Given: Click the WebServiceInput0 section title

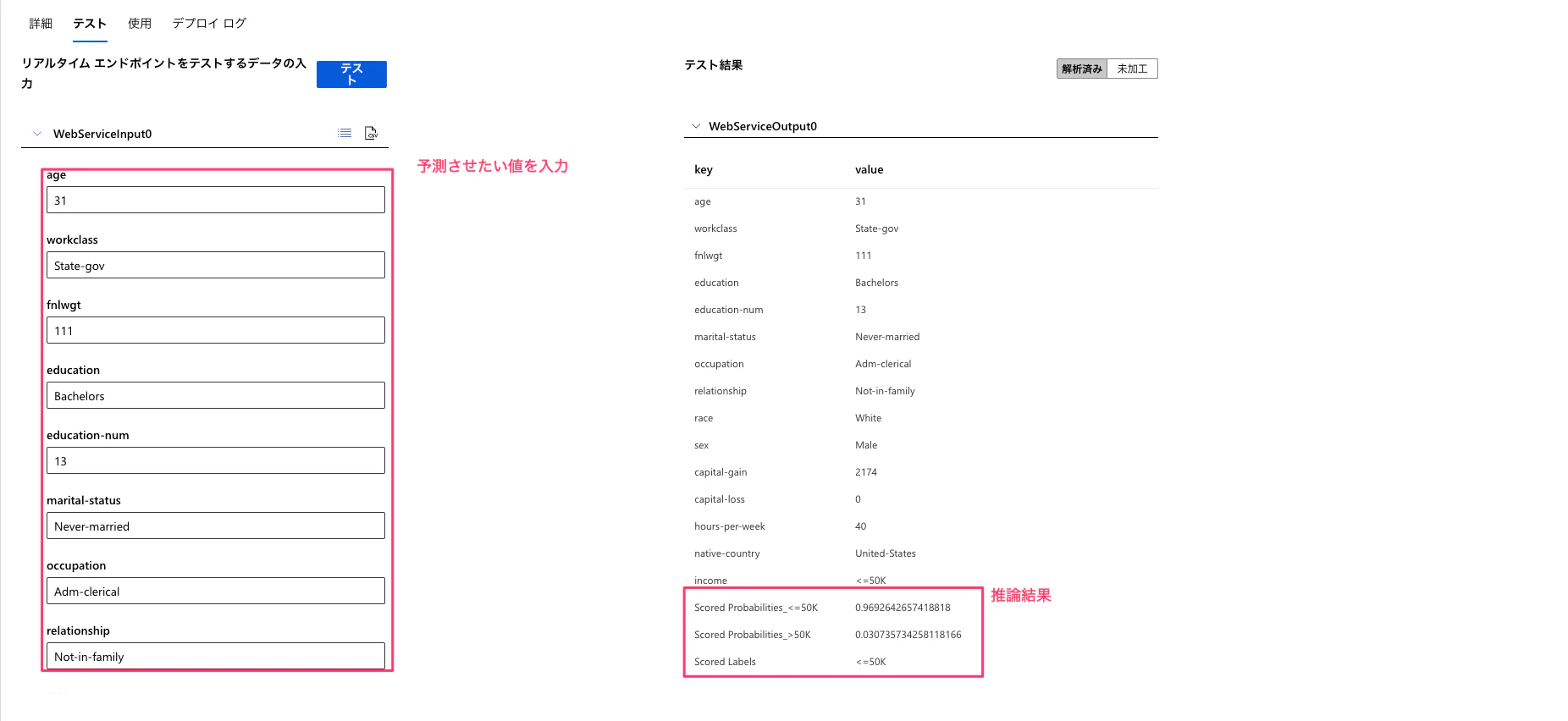Looking at the screenshot, I should tap(102, 134).
